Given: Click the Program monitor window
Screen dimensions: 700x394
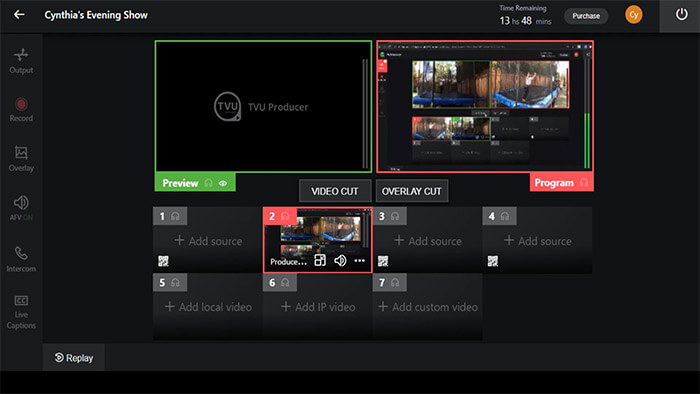Looking at the screenshot, I should tap(485, 107).
